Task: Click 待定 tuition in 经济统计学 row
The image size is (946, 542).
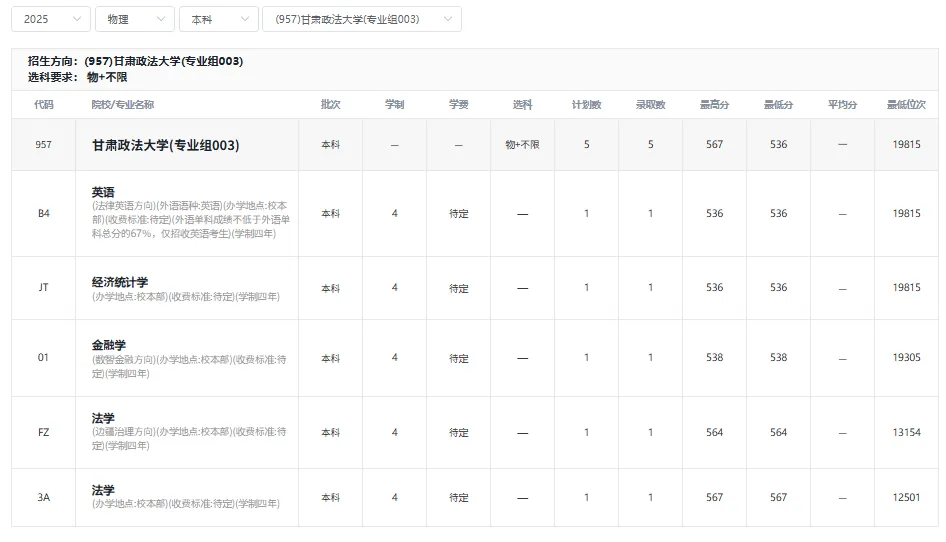Action: (459, 289)
